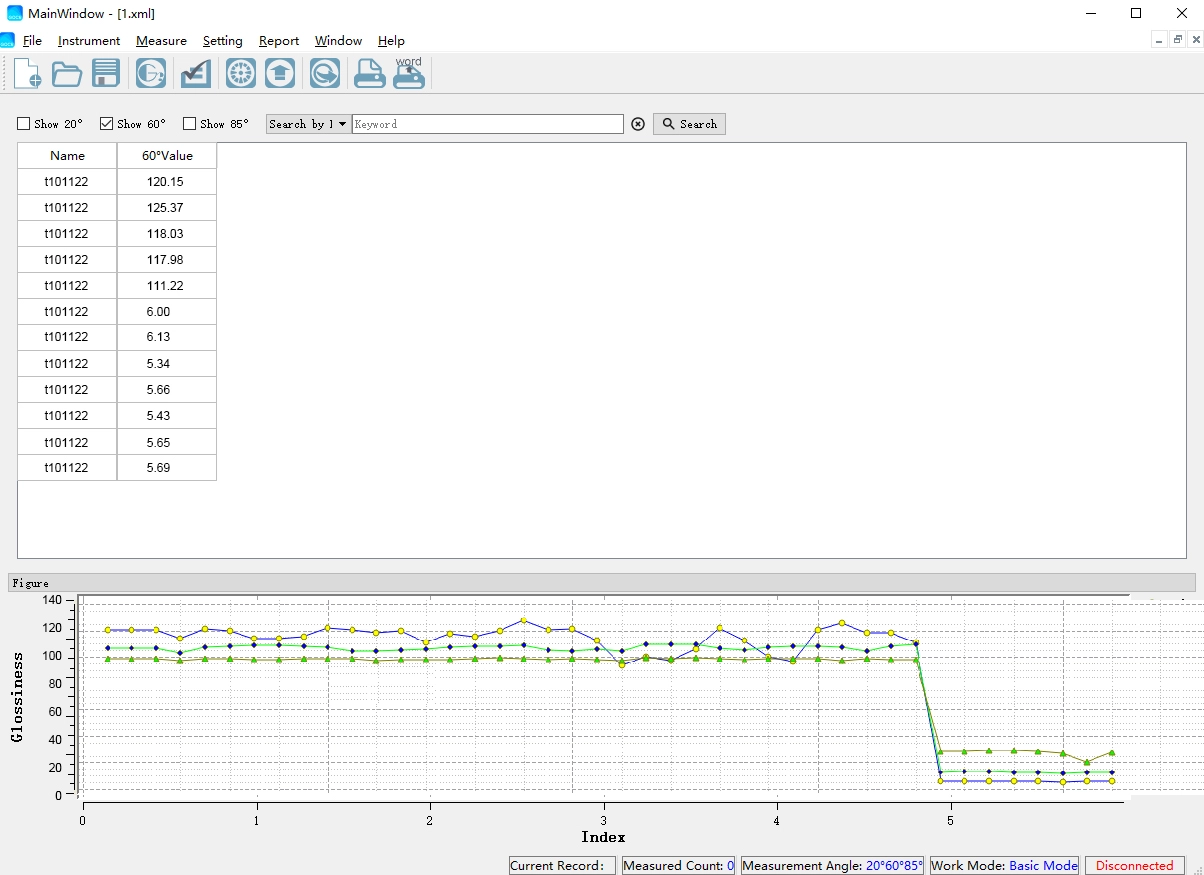Open a file with the folder icon
1204x875 pixels.
point(67,74)
